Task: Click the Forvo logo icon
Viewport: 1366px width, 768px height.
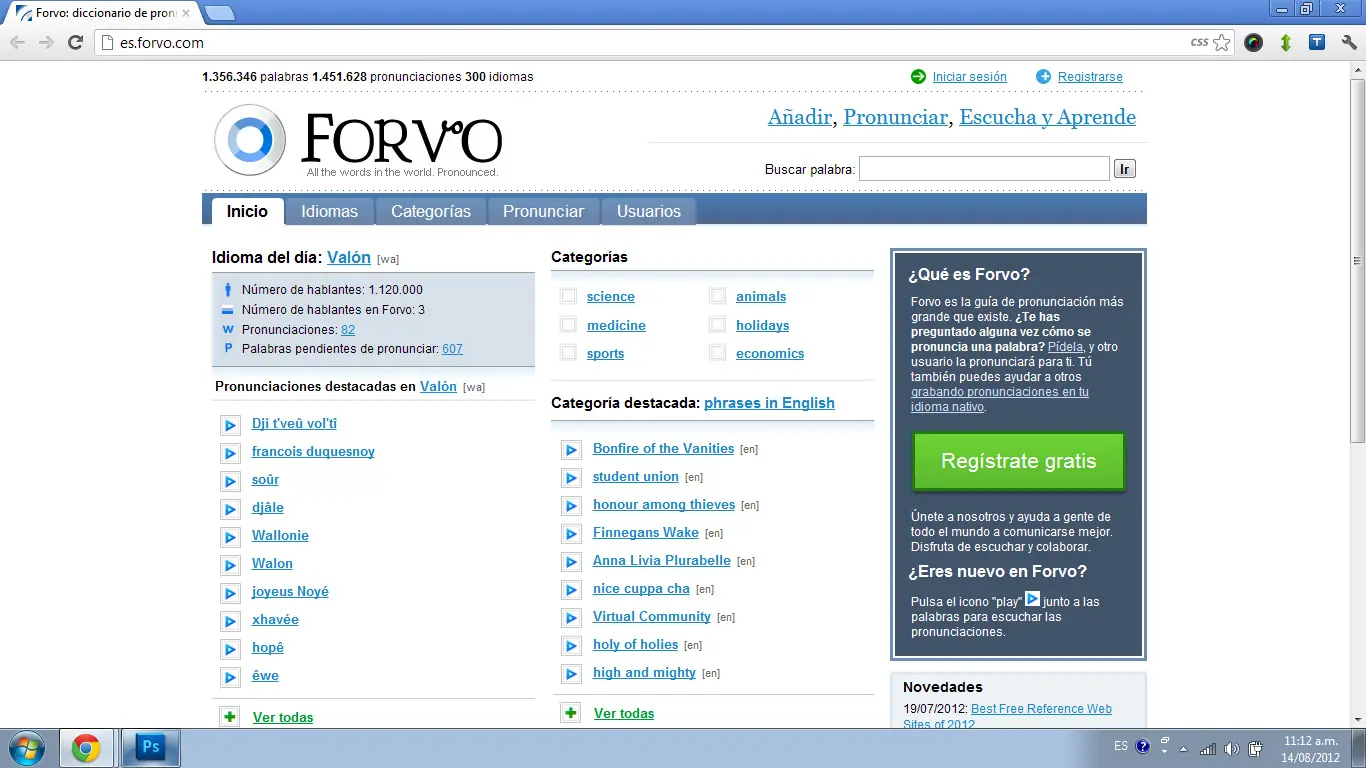Action: (x=250, y=140)
